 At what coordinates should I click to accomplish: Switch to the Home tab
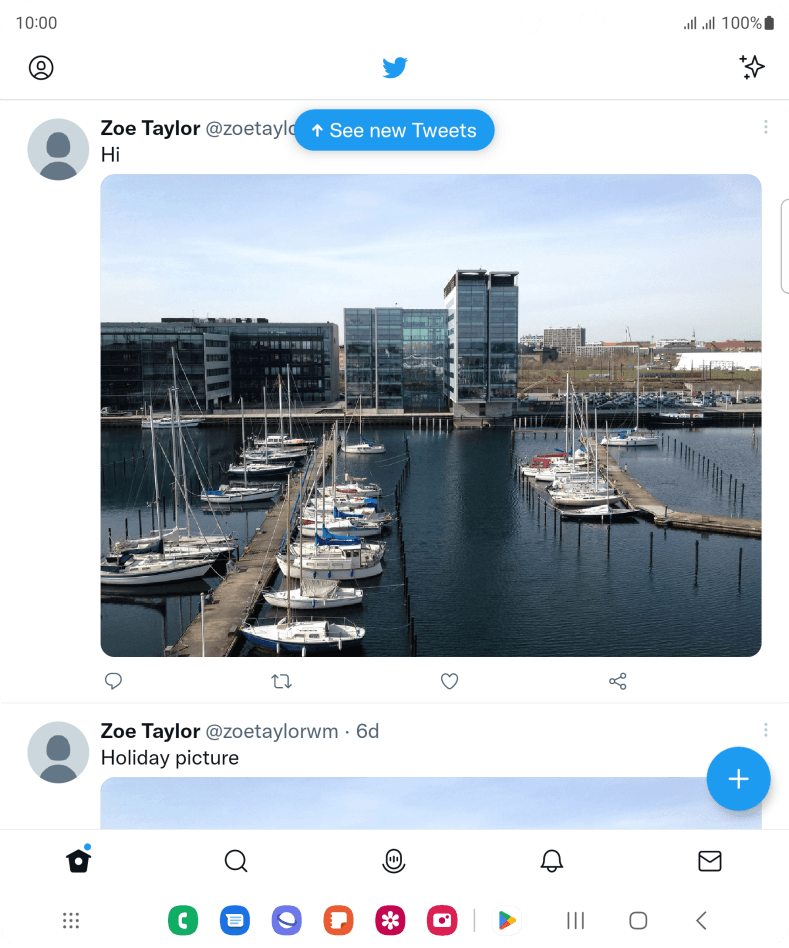coord(79,860)
